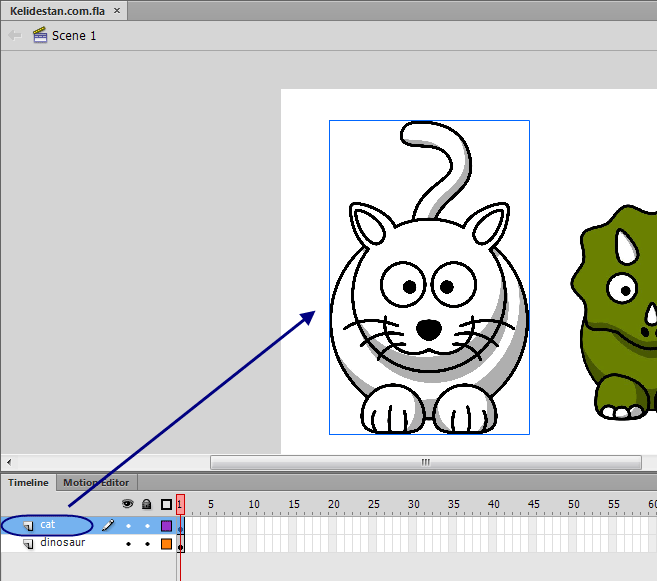This screenshot has height=581, width=657.
Task: Select the Timeline tab
Action: (28, 483)
